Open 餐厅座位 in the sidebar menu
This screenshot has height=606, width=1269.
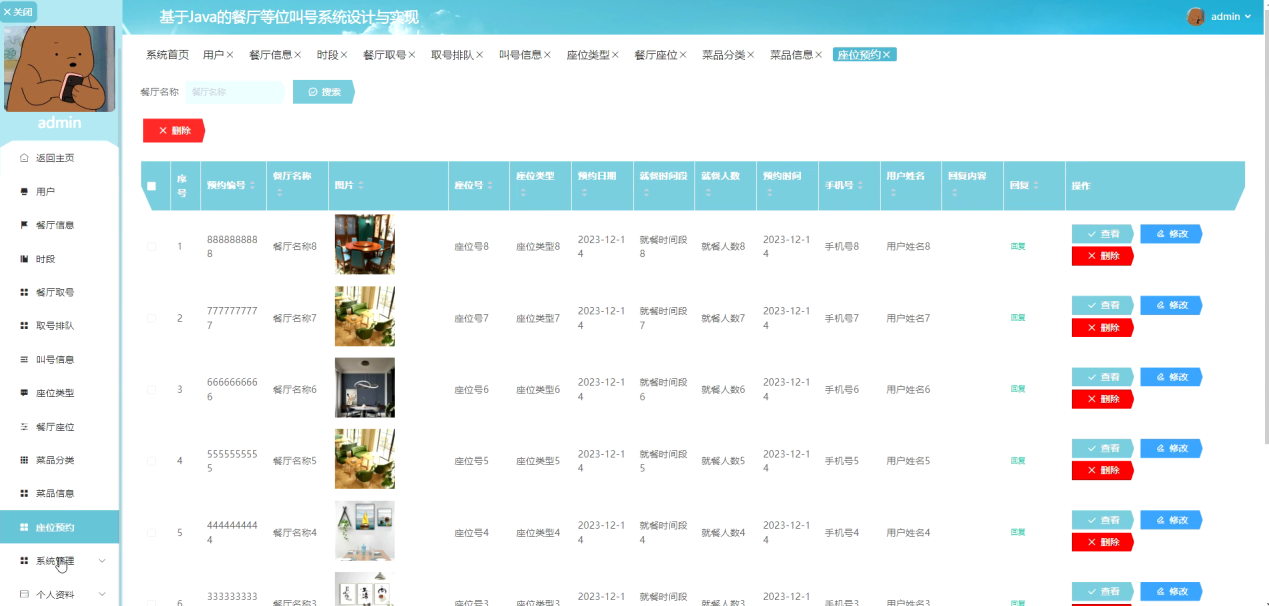click(x=60, y=427)
